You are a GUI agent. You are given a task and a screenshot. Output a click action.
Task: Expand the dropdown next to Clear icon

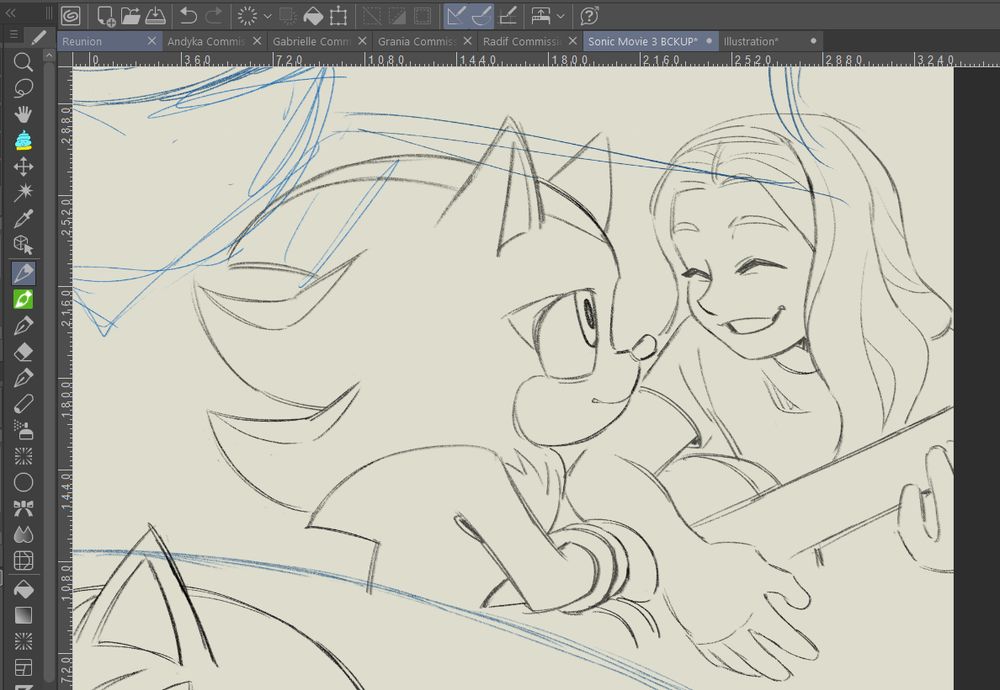[267, 16]
